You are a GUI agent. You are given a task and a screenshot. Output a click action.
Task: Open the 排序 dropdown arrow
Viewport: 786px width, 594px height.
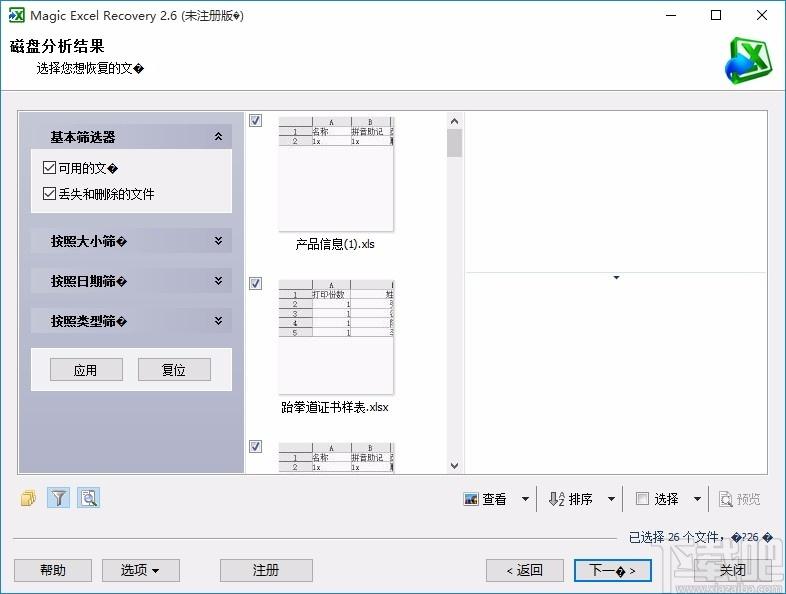pyautogui.click(x=611, y=499)
